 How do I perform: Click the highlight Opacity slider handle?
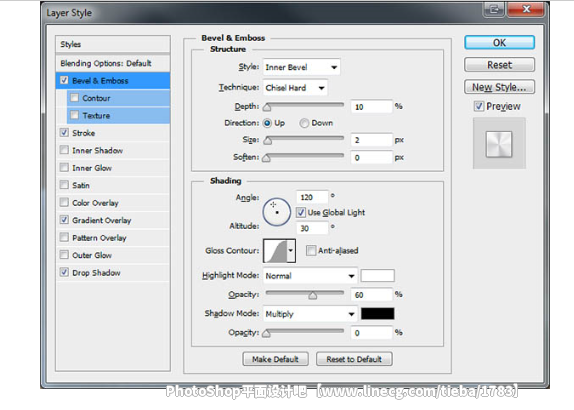[312, 295]
